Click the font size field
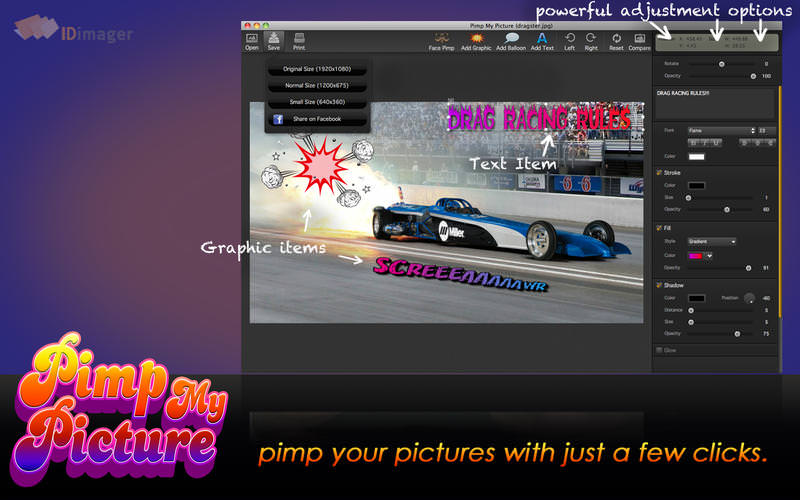Screen dimensions: 800x500 pyautogui.click(x=766, y=131)
